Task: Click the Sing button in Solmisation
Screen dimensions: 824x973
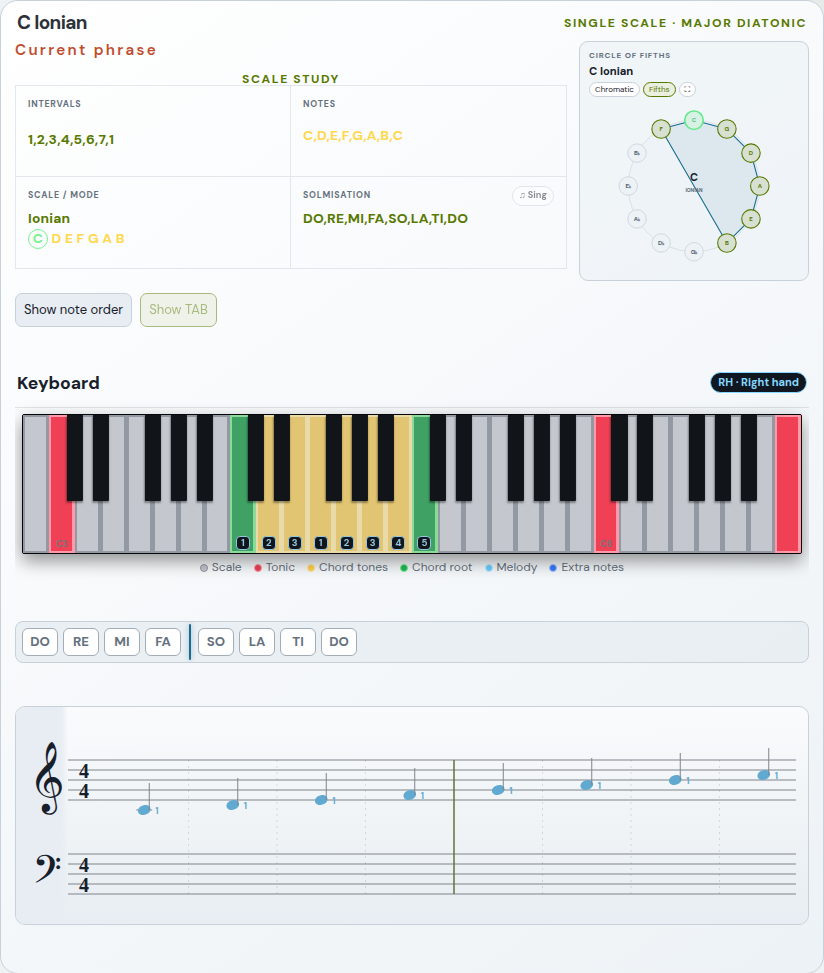Action: tap(533, 195)
